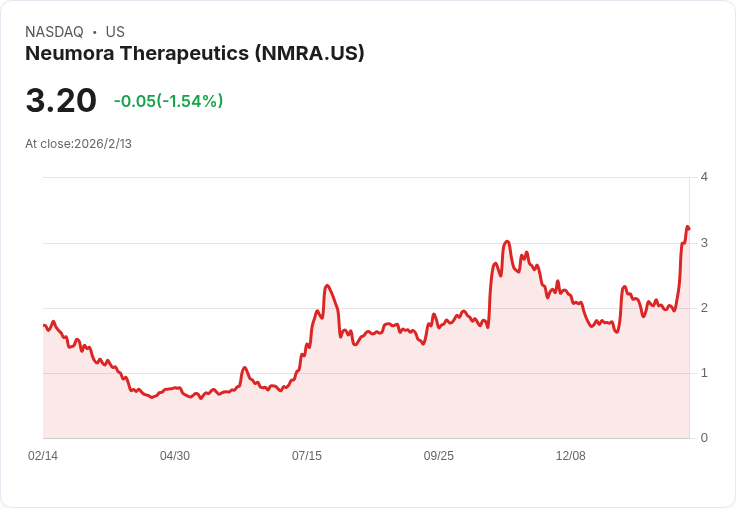Select the 02/14 date axis label
This screenshot has width=736, height=508.
[x=43, y=455]
